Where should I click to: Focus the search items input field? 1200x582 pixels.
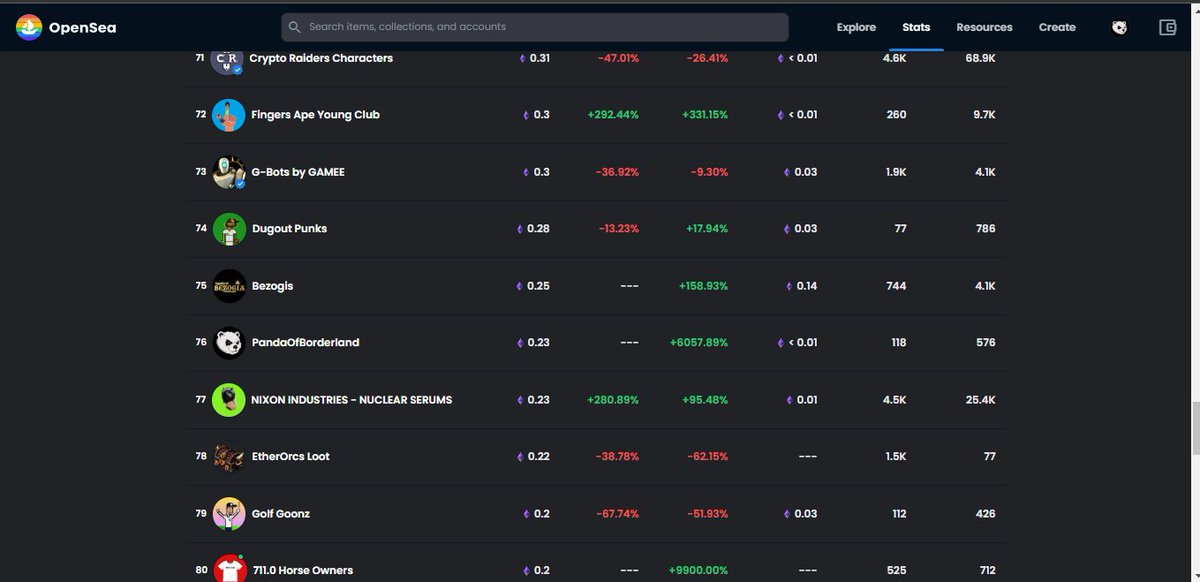click(x=535, y=27)
